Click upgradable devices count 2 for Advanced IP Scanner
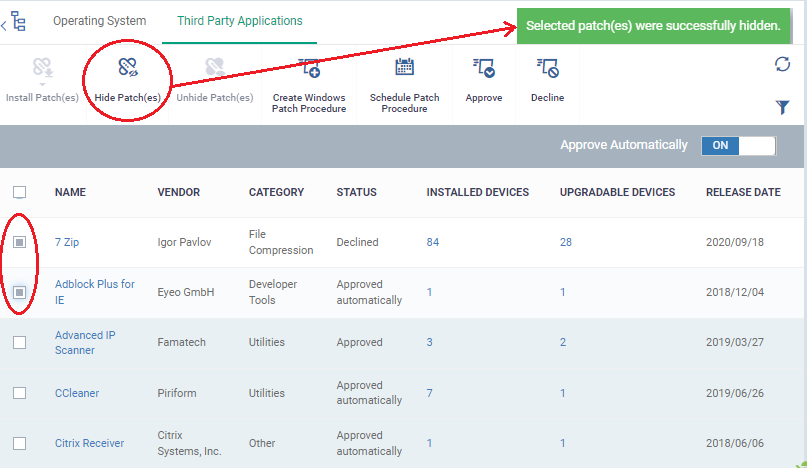Viewport: 807px width, 468px height. pyautogui.click(x=563, y=342)
